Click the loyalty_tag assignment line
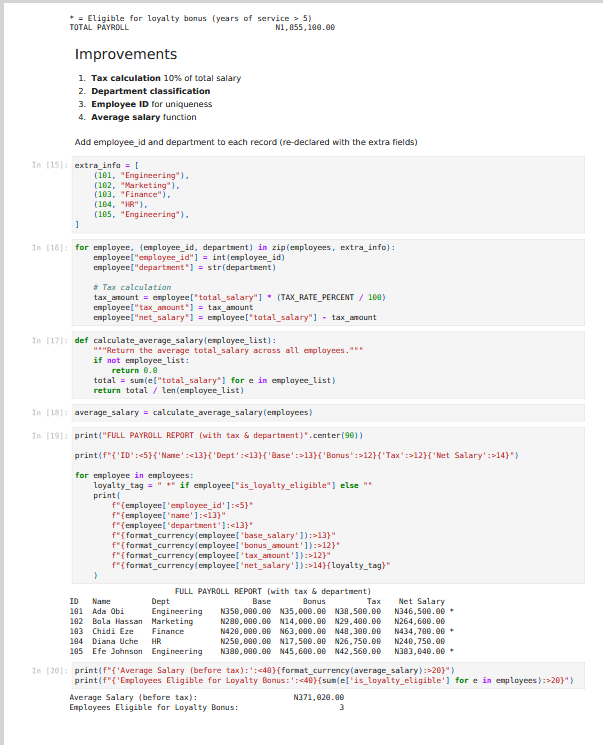The height and width of the screenshot is (745, 603). (232, 486)
